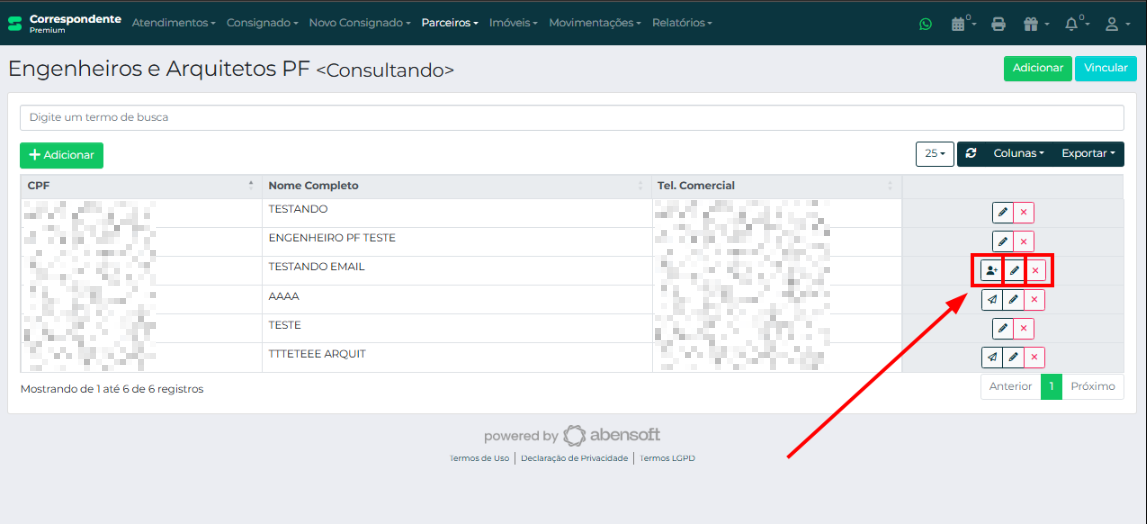Image resolution: width=1147 pixels, height=524 pixels.
Task: Delete the TESTE row
Action: [1024, 329]
